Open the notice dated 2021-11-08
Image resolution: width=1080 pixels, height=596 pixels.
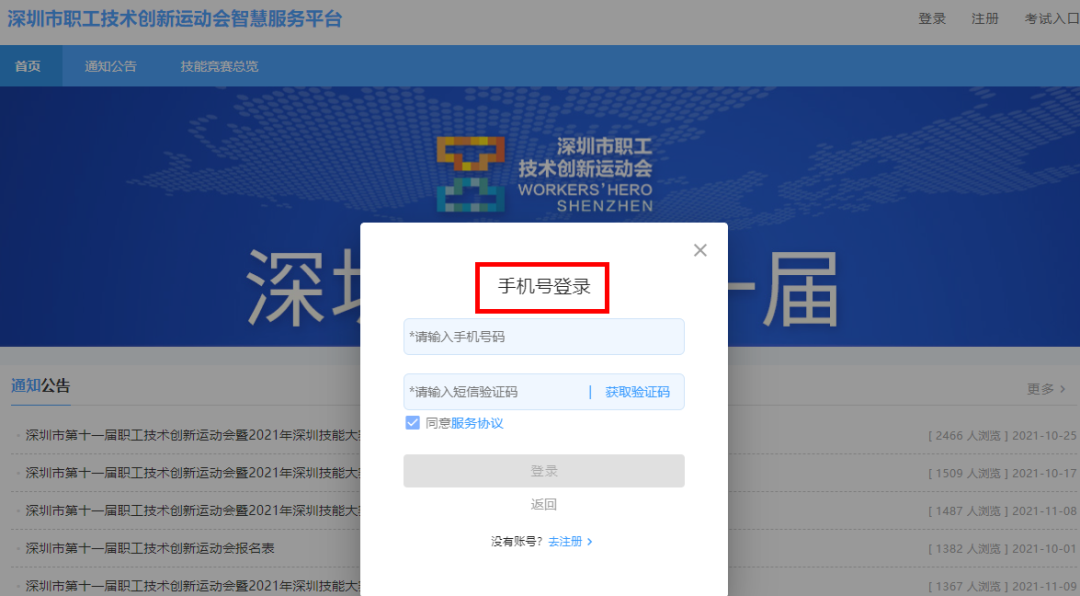(x=193, y=511)
